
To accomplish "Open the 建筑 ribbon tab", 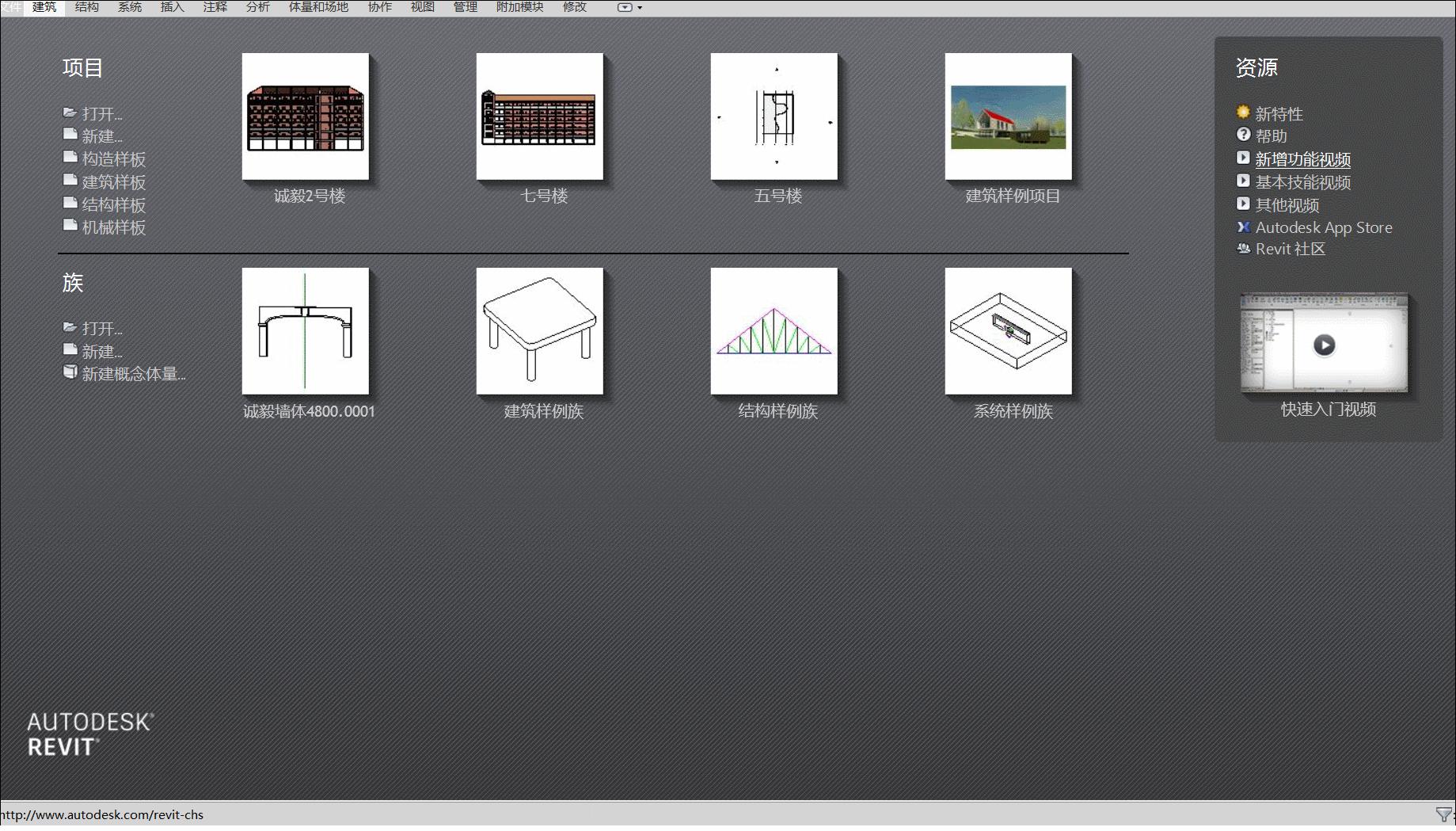I will (44, 7).
